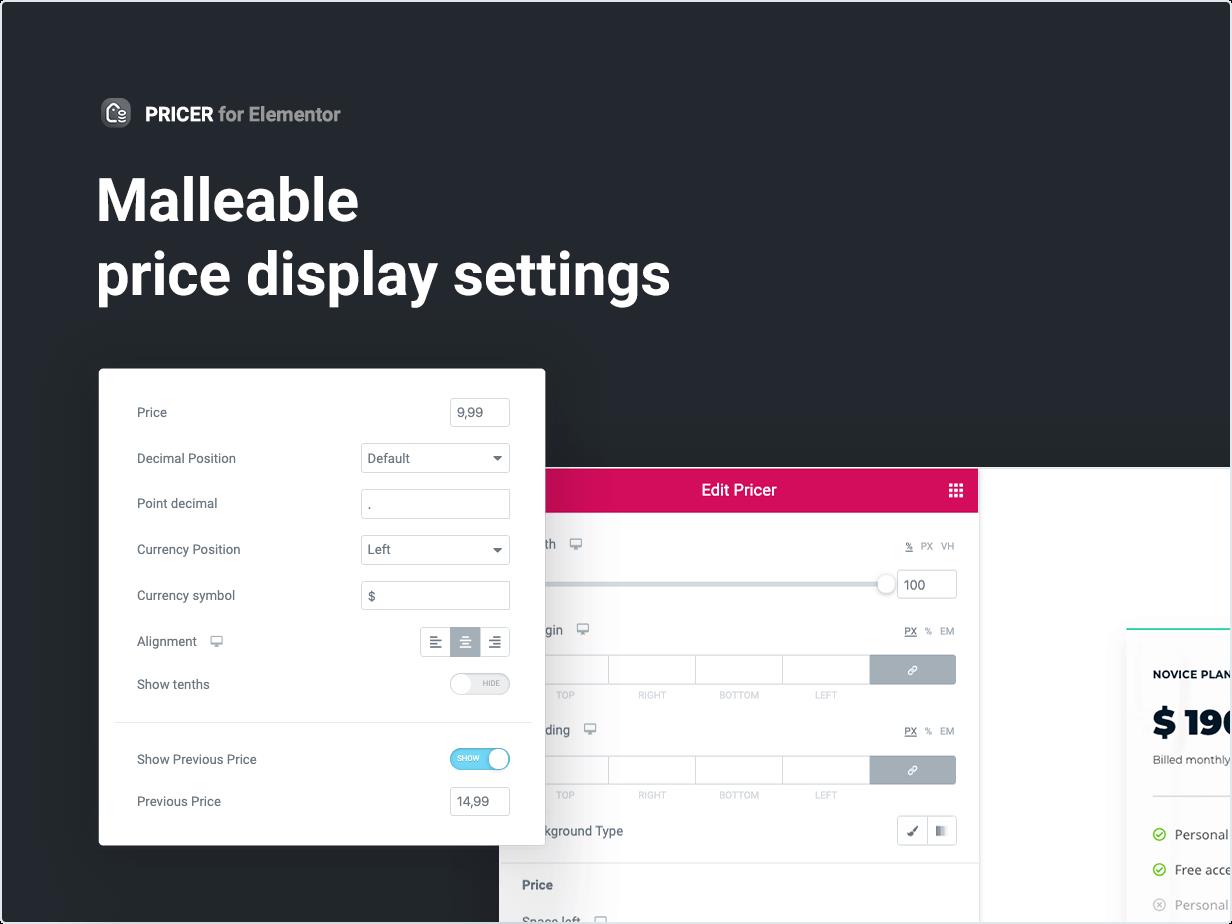1232x924 pixels.
Task: Click the Currency symbol input field
Action: click(435, 596)
